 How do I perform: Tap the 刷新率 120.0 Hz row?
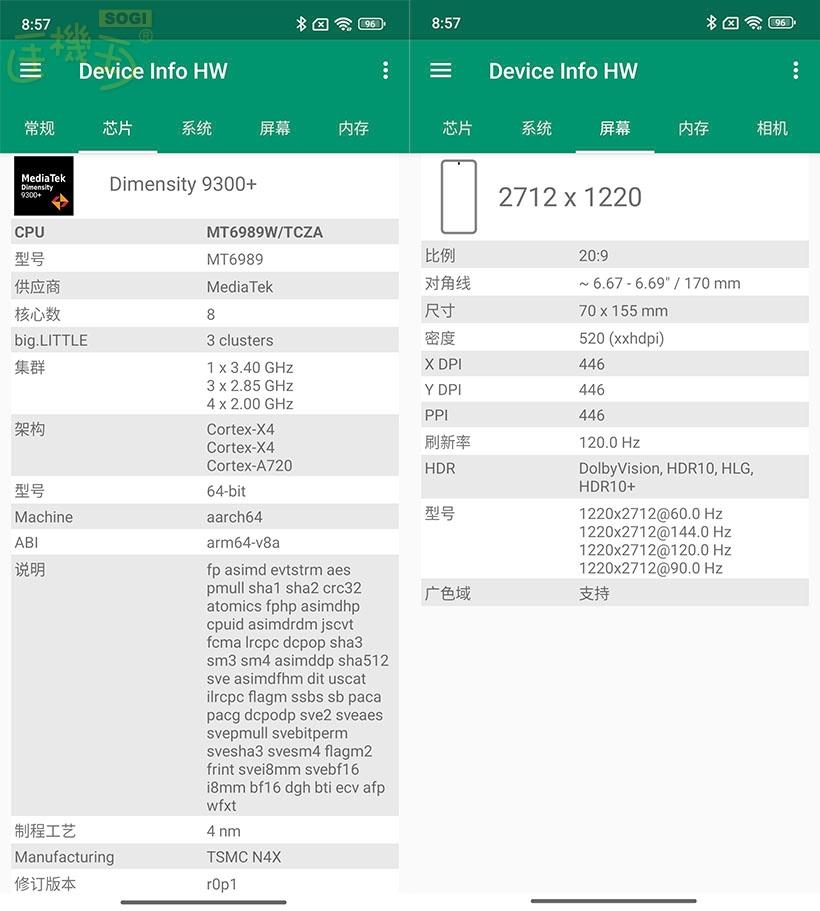[614, 442]
